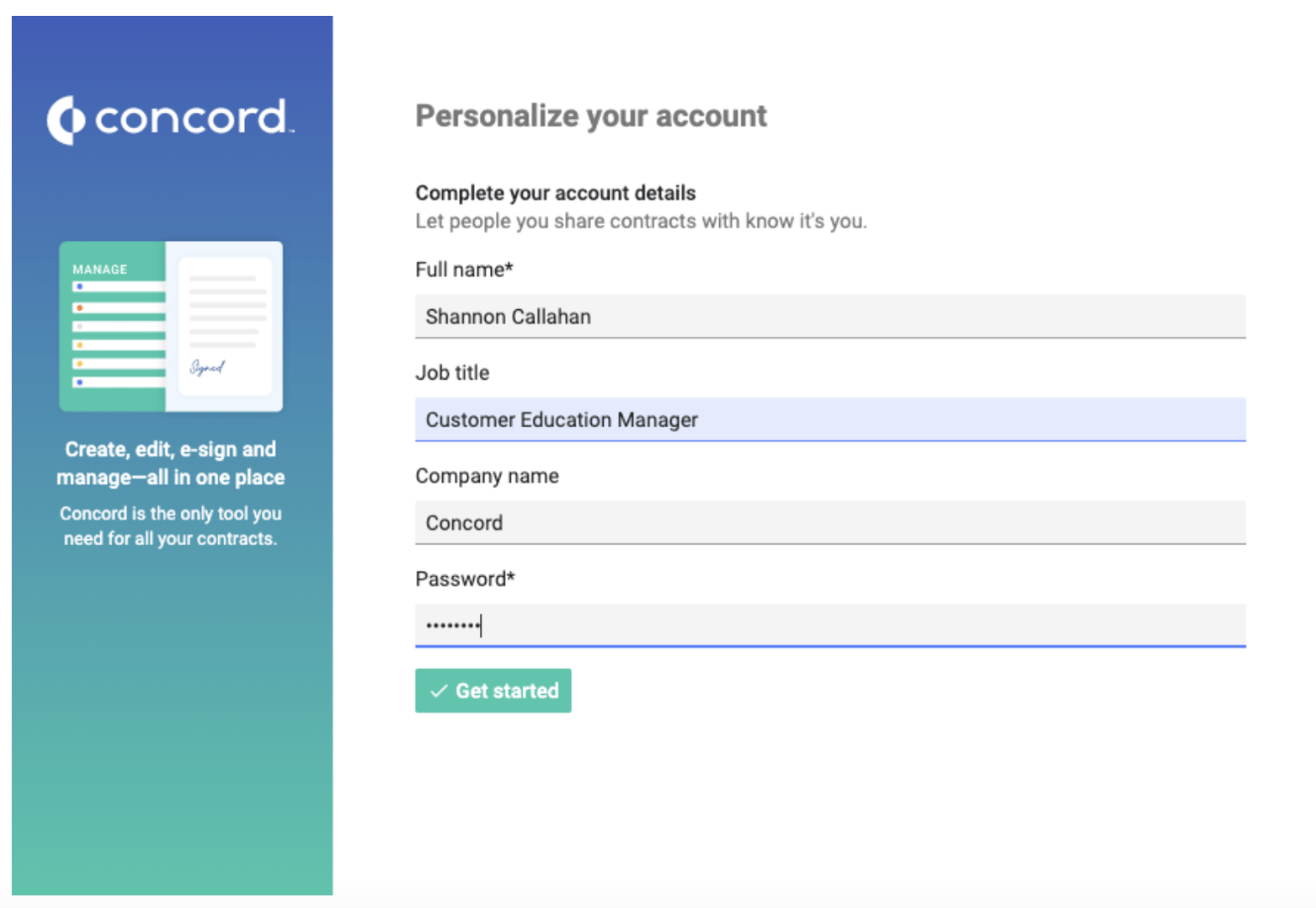Screen dimensions: 1316x908
Task: Click the blue bullet in the MANAGE list
Action: (x=80, y=285)
